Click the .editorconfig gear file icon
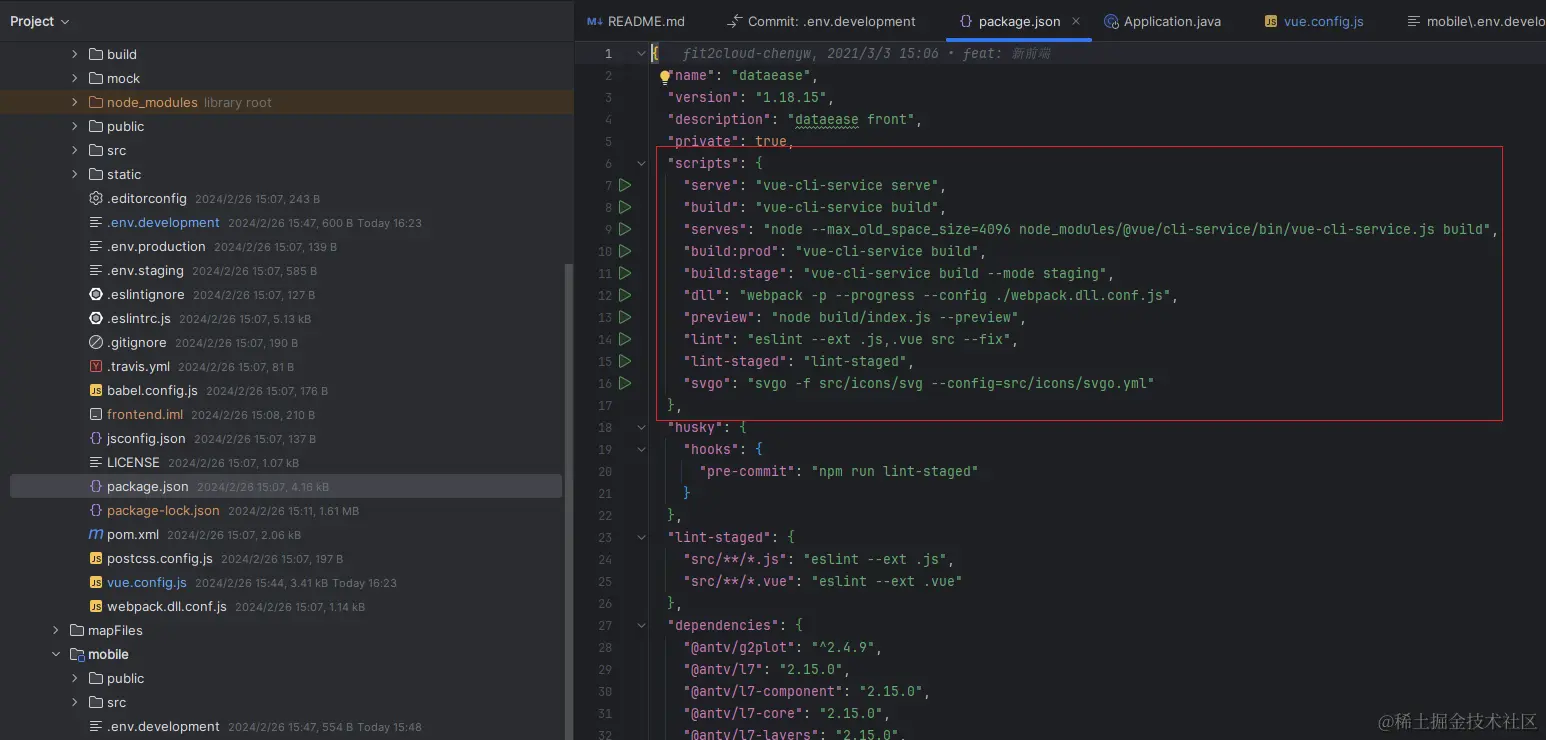 point(96,198)
